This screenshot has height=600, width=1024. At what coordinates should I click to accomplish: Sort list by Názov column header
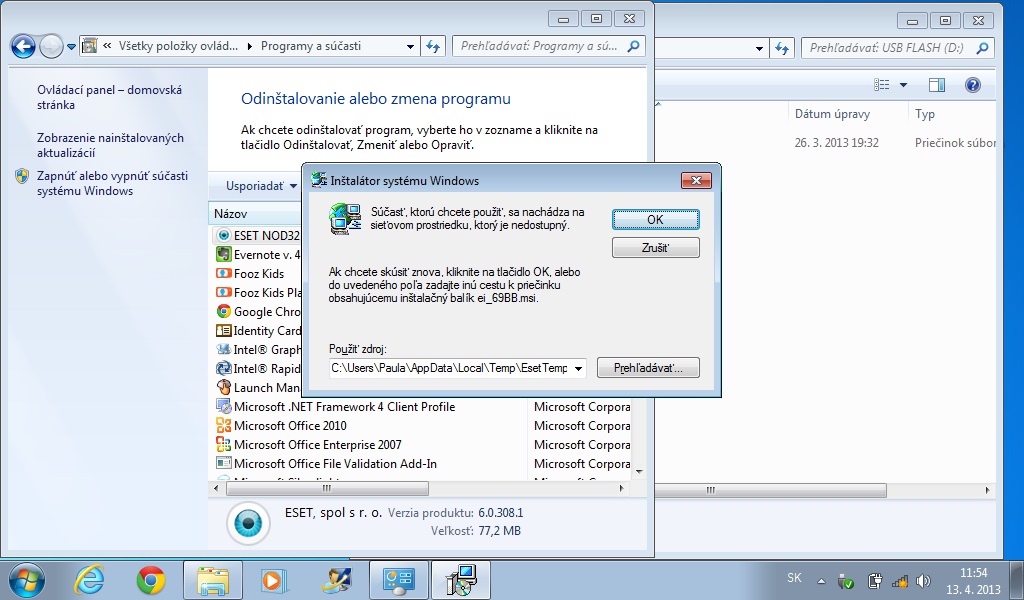(231, 214)
